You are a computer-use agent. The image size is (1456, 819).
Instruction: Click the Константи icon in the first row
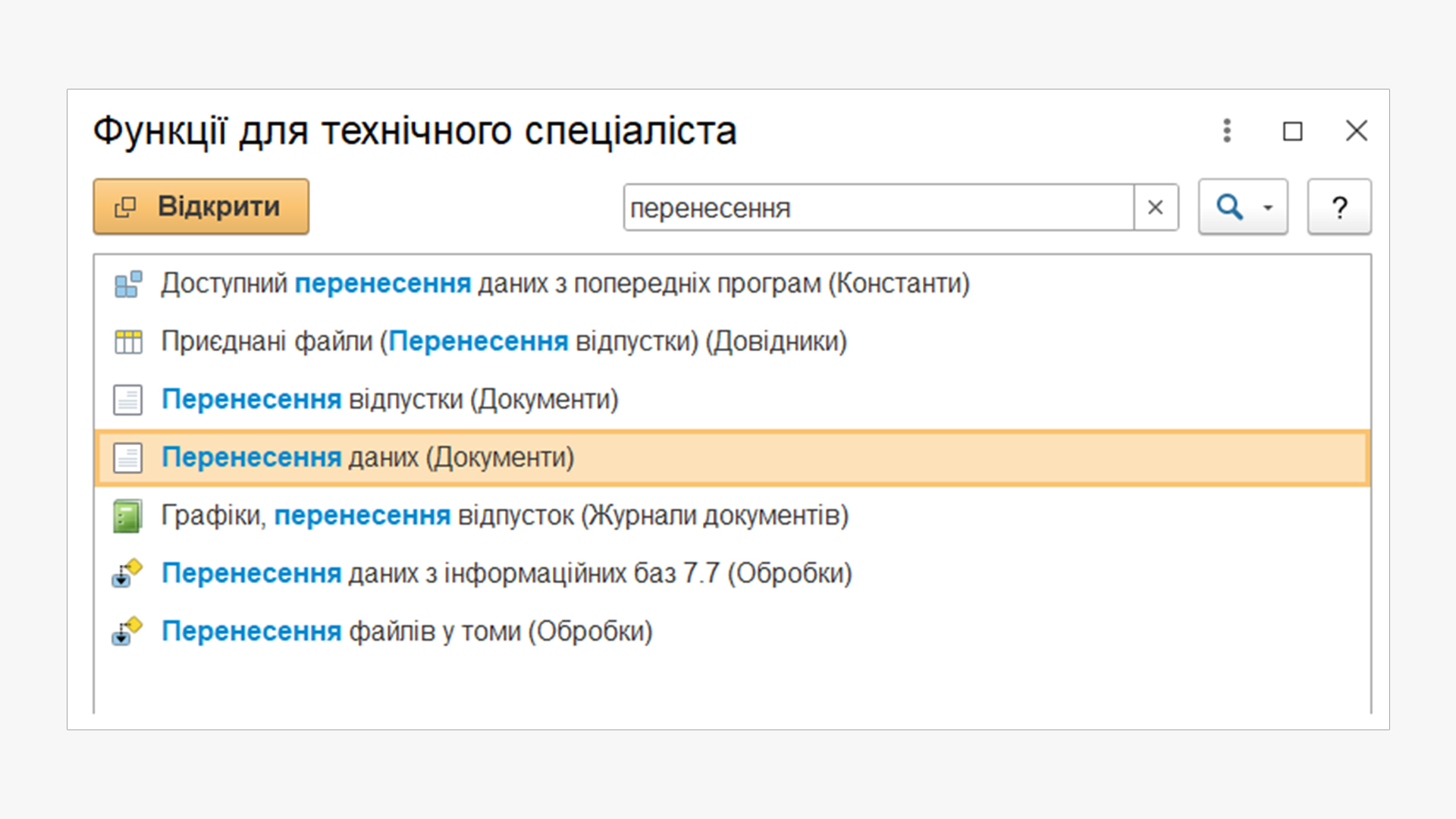pos(128,284)
